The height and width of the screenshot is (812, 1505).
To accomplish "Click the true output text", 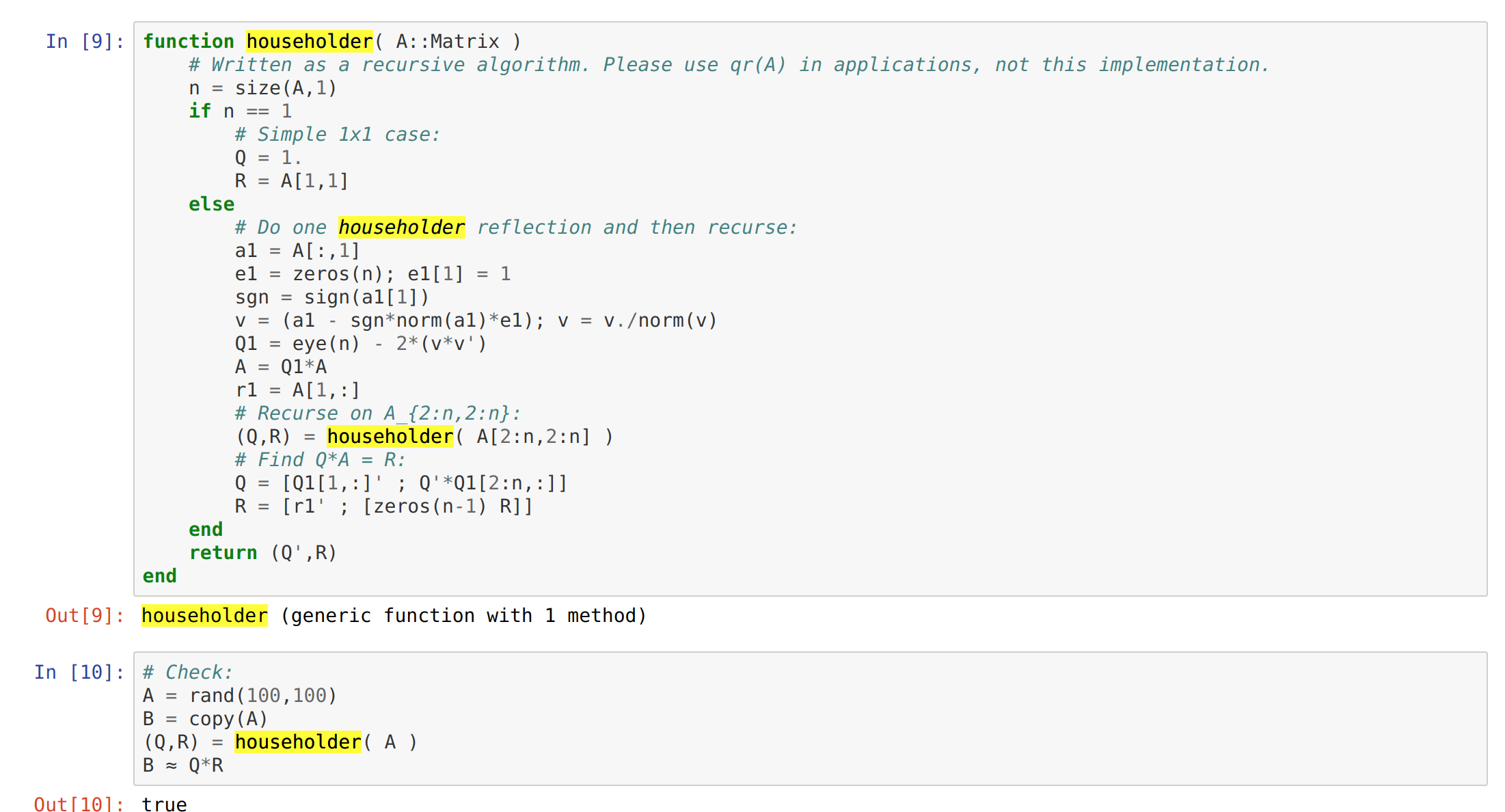I will coord(164,804).
